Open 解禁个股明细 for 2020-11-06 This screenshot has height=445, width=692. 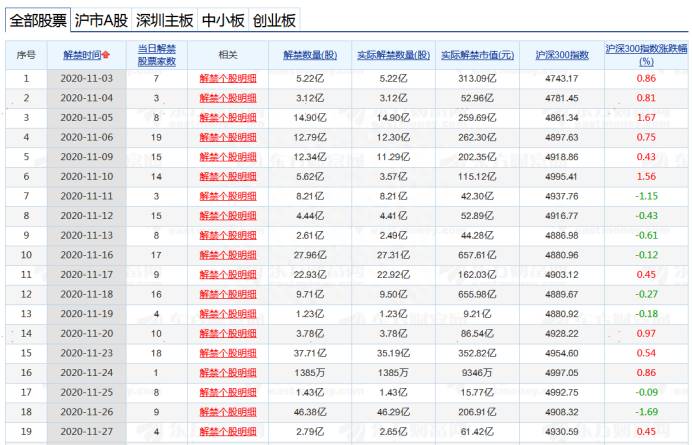click(x=228, y=137)
